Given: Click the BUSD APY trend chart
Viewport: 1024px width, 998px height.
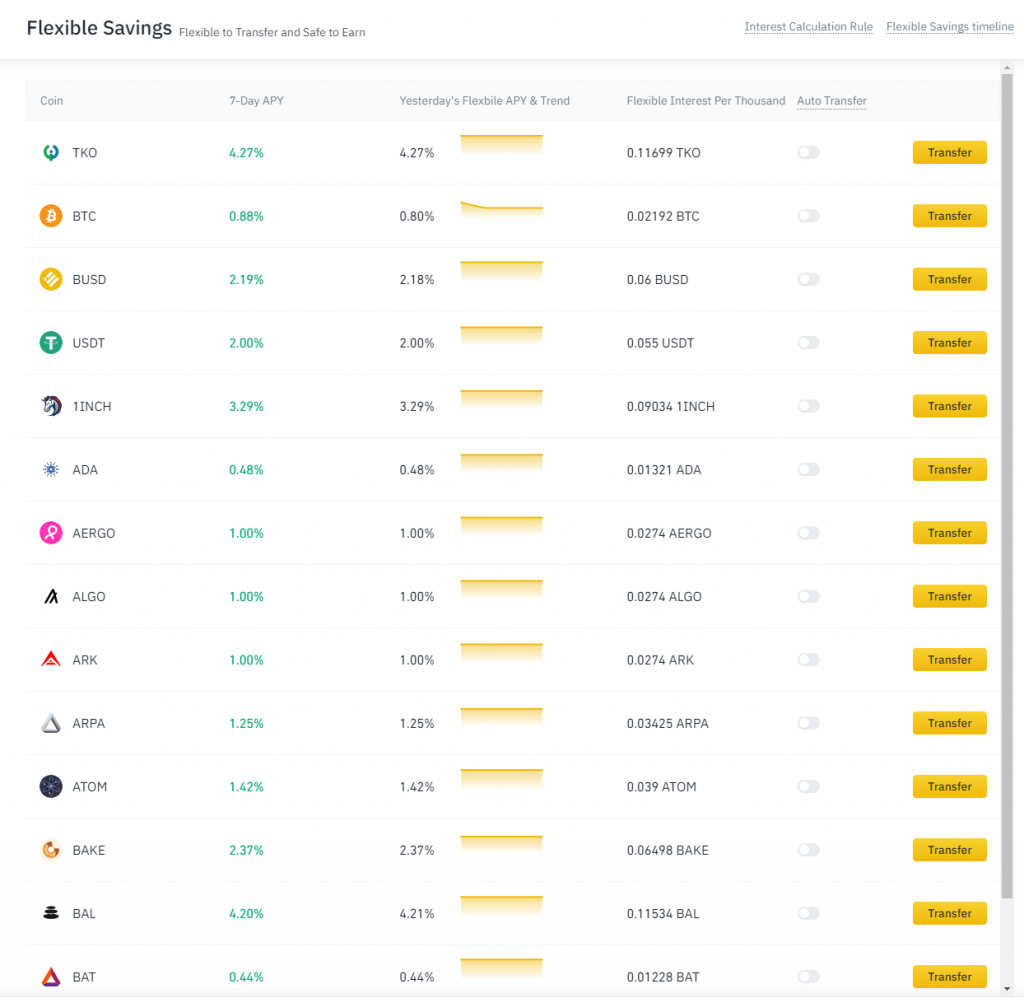Looking at the screenshot, I should point(502,271).
